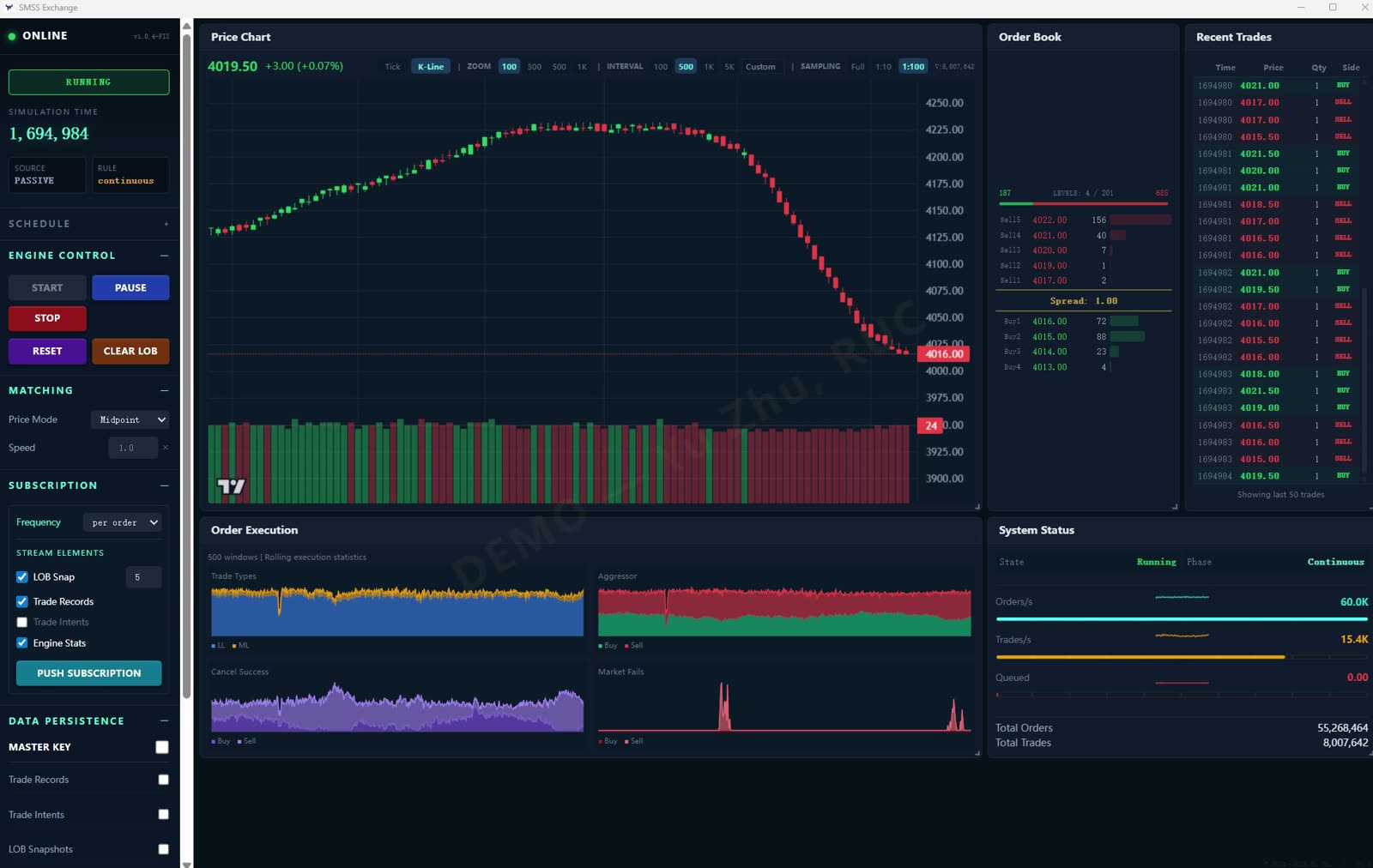Click the Order Book panel resize corner handle

tap(1175, 506)
